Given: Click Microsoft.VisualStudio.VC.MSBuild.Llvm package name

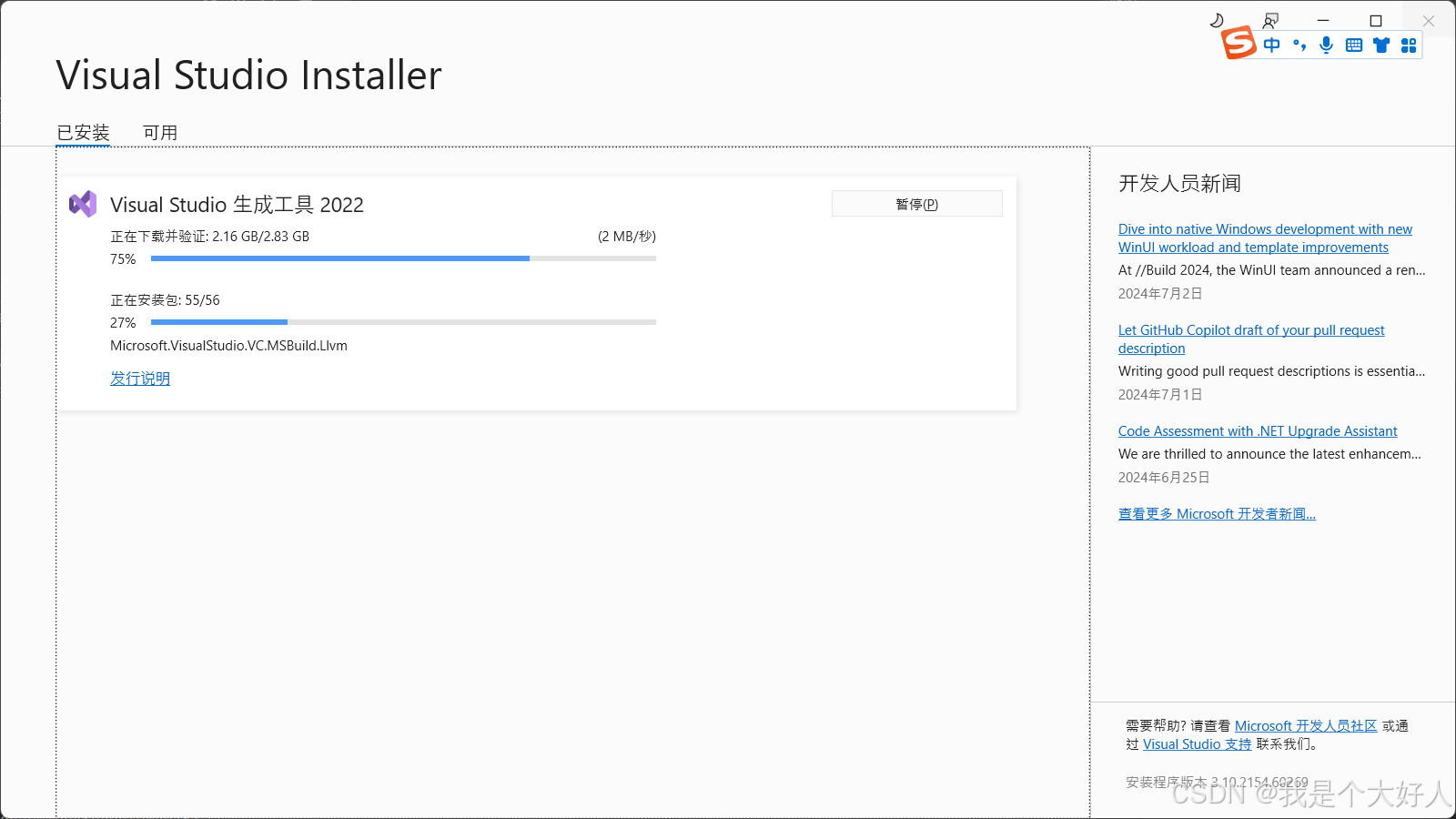Looking at the screenshot, I should click(x=228, y=346).
